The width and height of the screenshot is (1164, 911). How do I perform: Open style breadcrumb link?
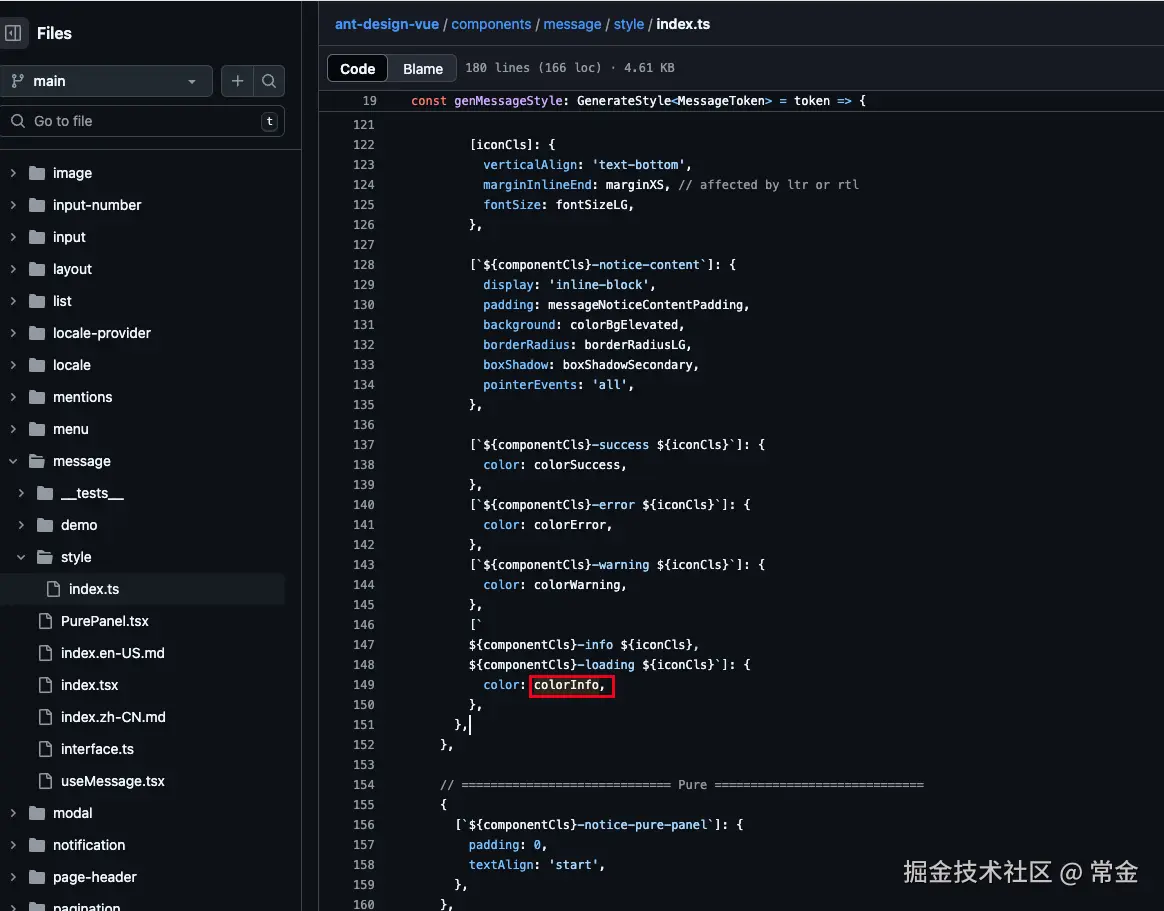point(629,24)
